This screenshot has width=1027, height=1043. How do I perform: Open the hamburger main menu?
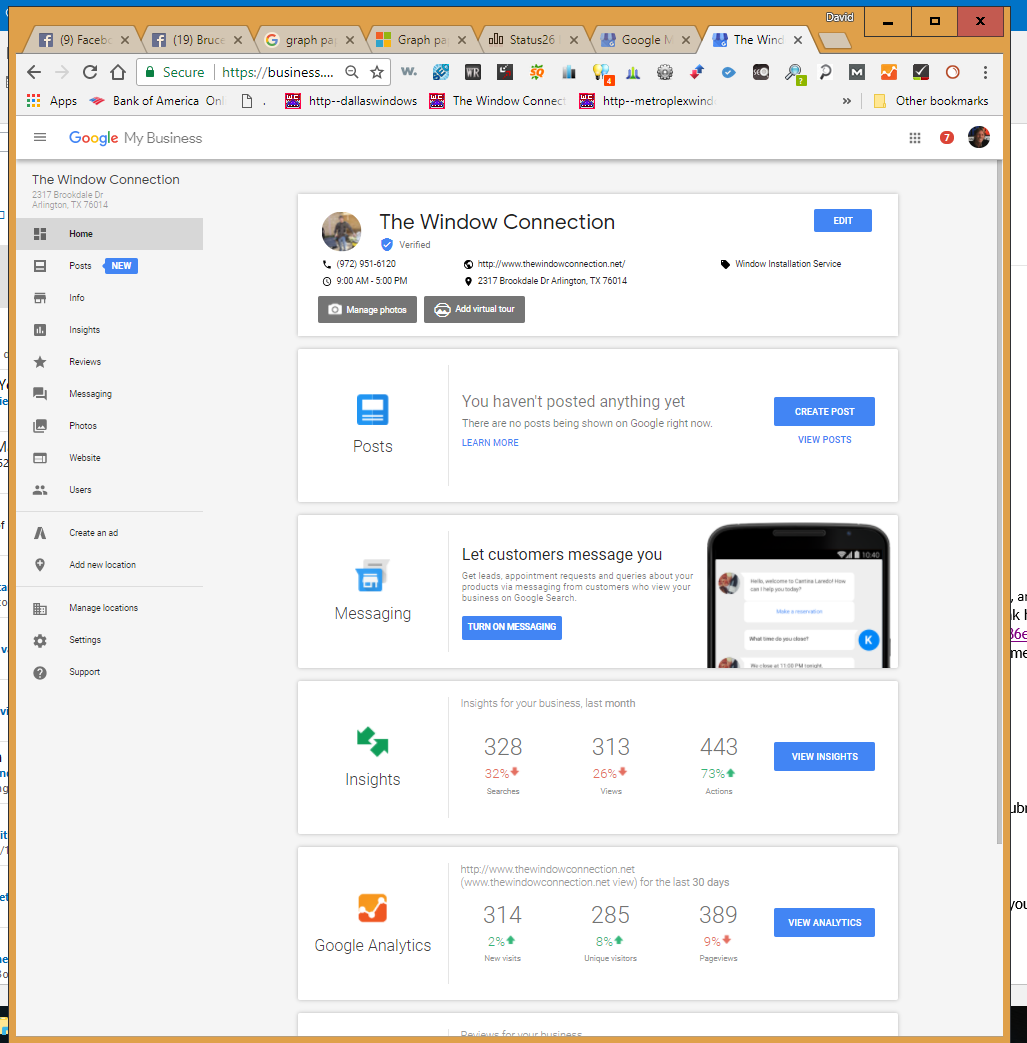[40, 138]
